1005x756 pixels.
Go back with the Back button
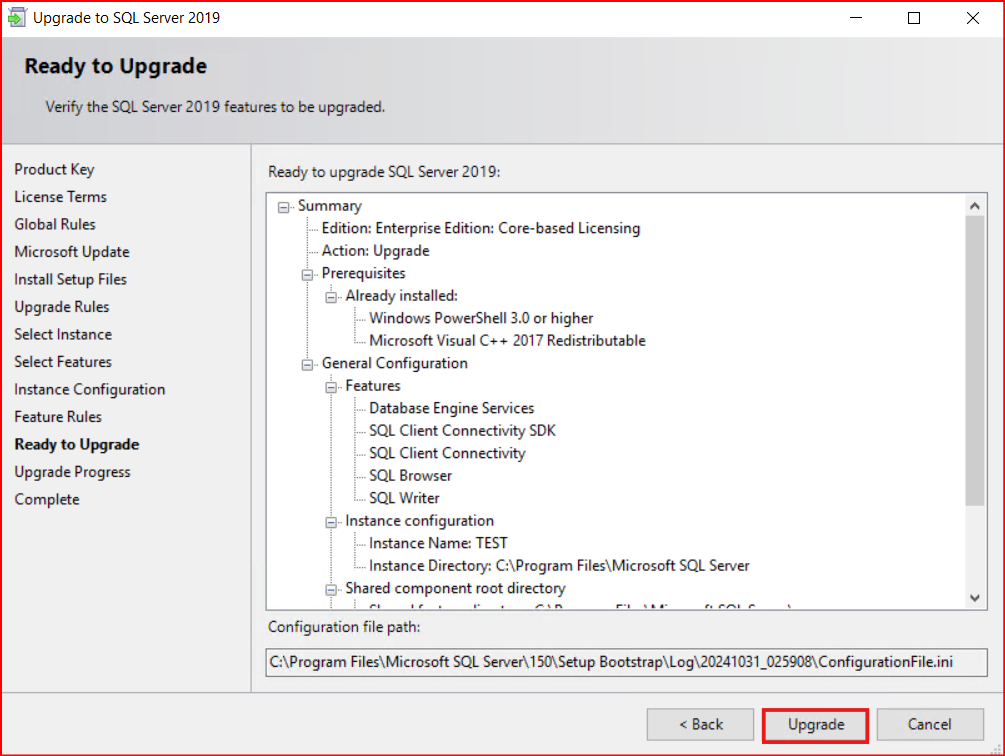tap(700, 724)
